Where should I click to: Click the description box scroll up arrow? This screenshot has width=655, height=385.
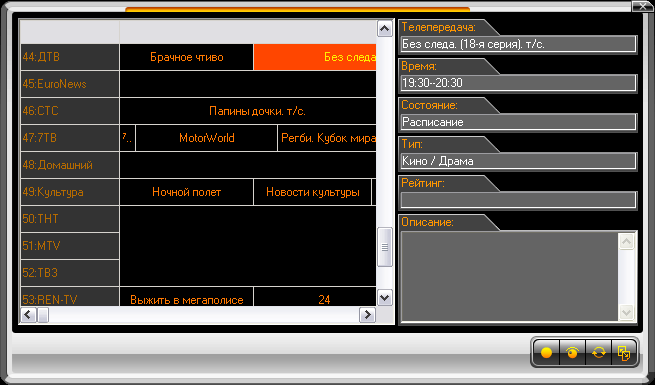(626, 241)
